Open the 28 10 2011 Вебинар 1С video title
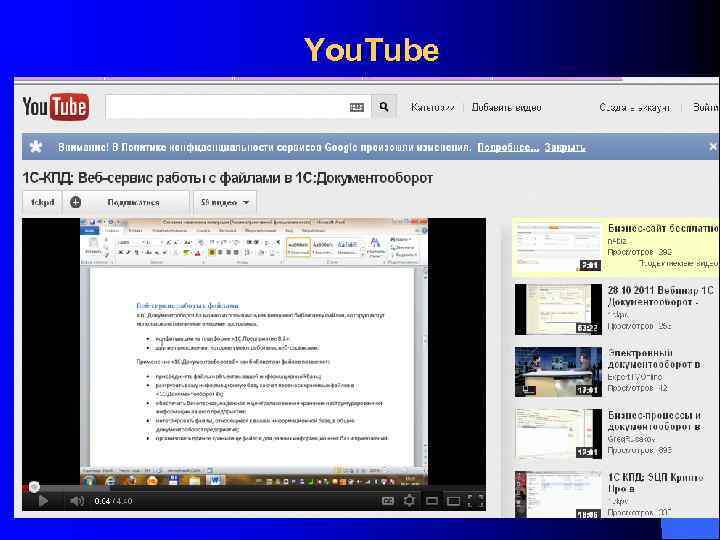The height and width of the screenshot is (540, 720). (x=660, y=296)
